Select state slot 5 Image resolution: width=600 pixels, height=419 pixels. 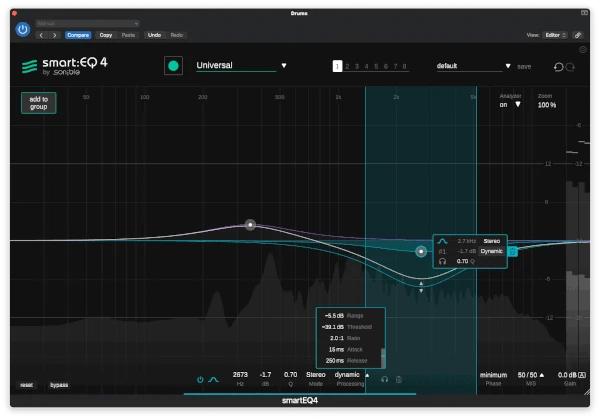pos(376,66)
